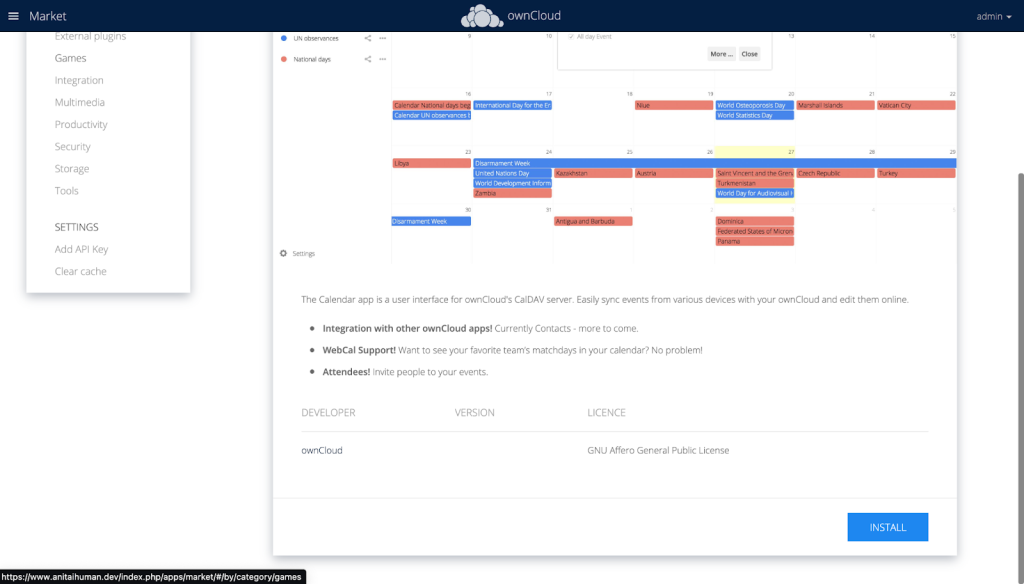Expand the admin user dropdown
The height and width of the screenshot is (584, 1024).
pos(994,16)
